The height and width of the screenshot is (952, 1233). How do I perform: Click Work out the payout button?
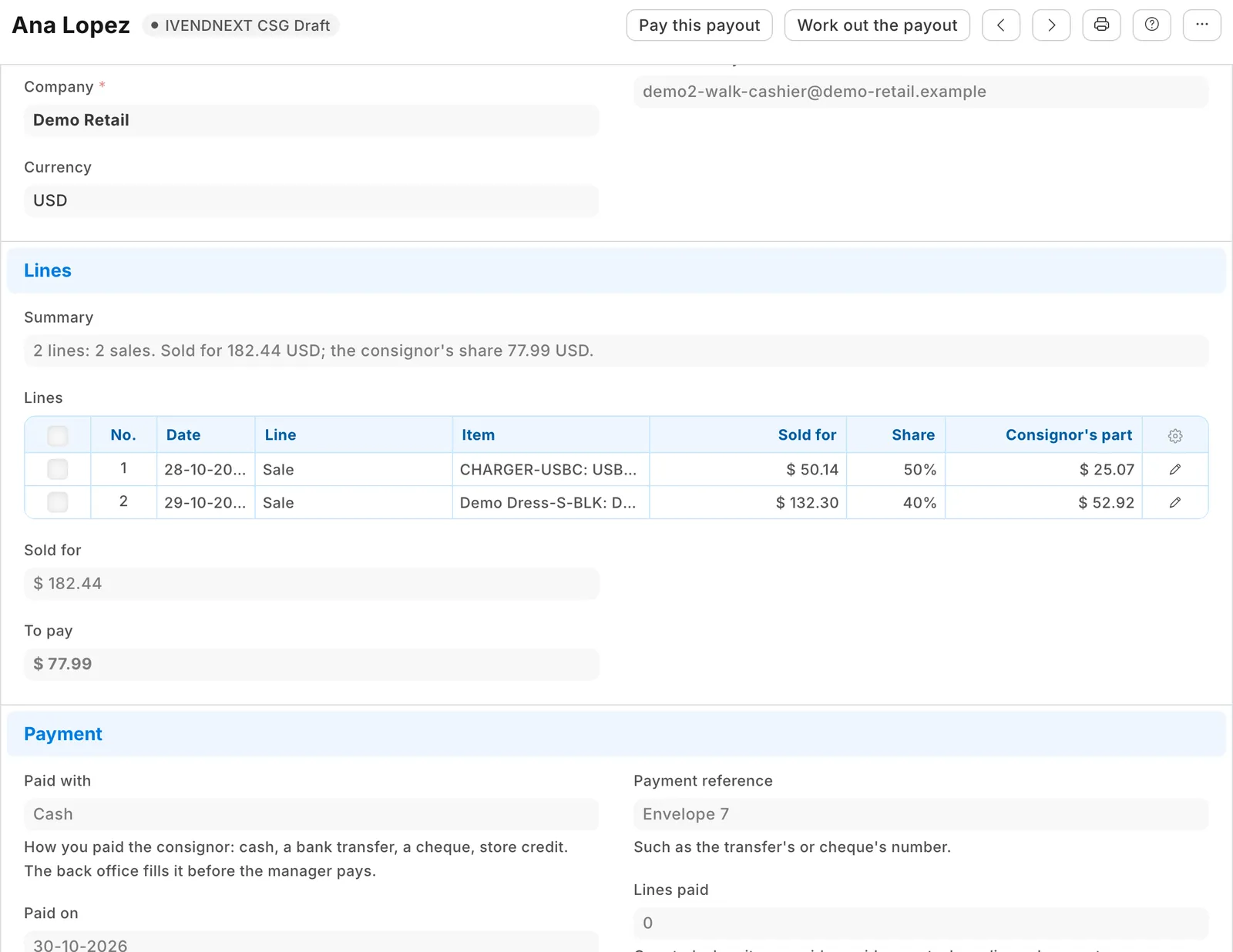[877, 25]
